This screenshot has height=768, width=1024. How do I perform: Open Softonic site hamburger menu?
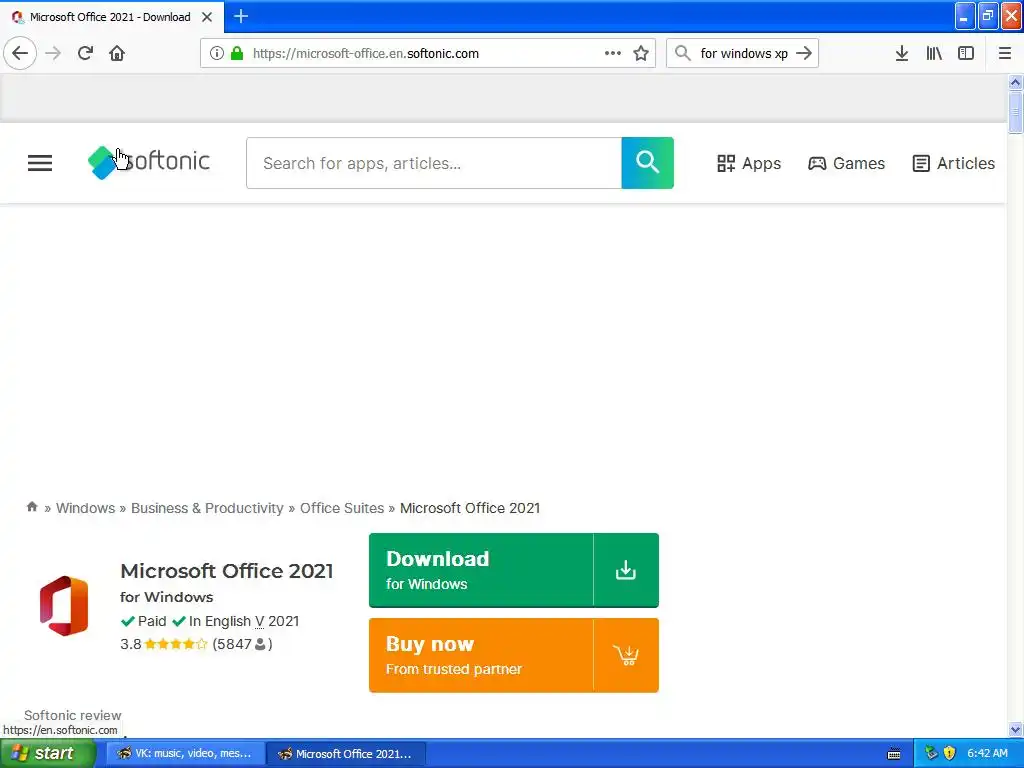point(40,163)
